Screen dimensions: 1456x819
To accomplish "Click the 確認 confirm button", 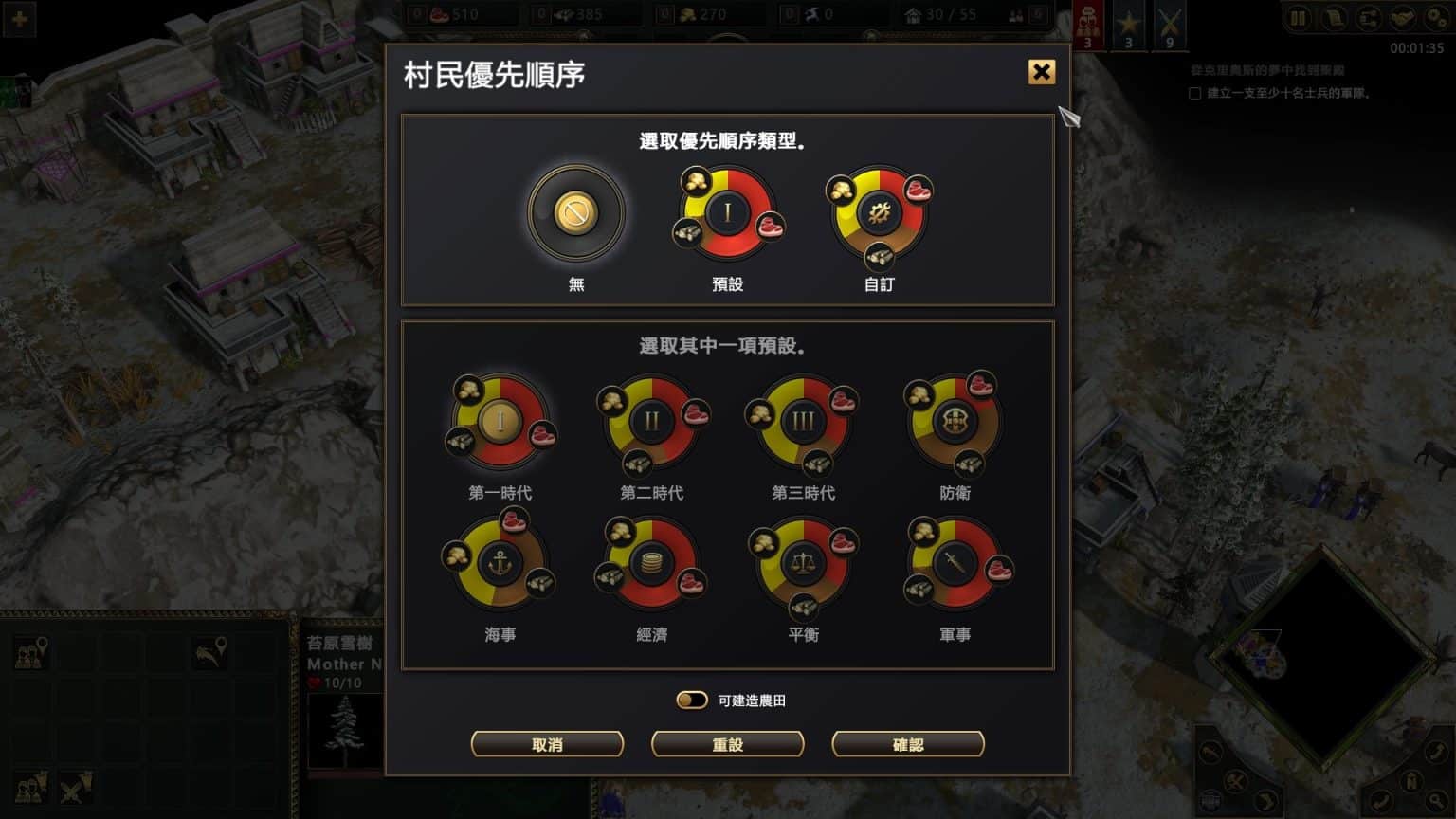I will (x=907, y=744).
